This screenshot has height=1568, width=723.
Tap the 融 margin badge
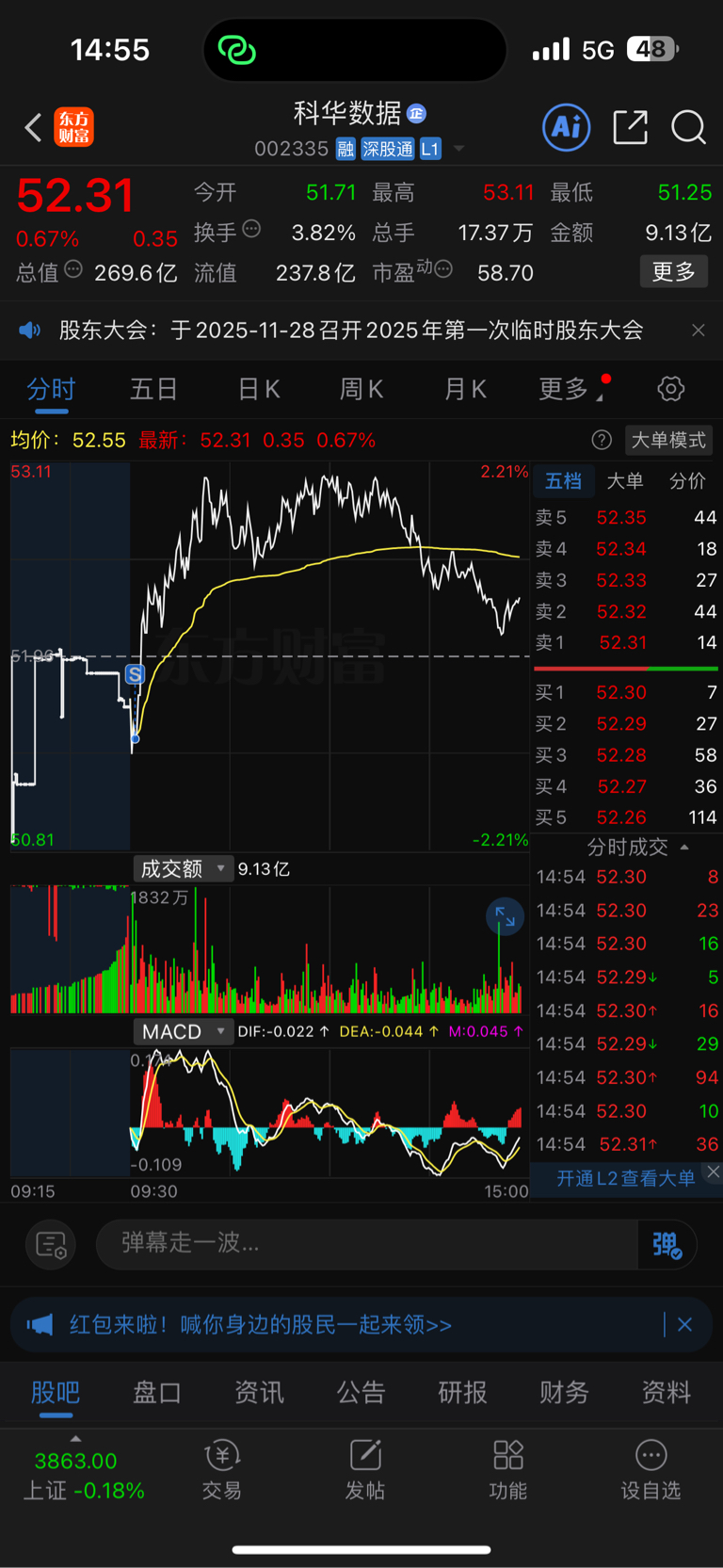[345, 149]
